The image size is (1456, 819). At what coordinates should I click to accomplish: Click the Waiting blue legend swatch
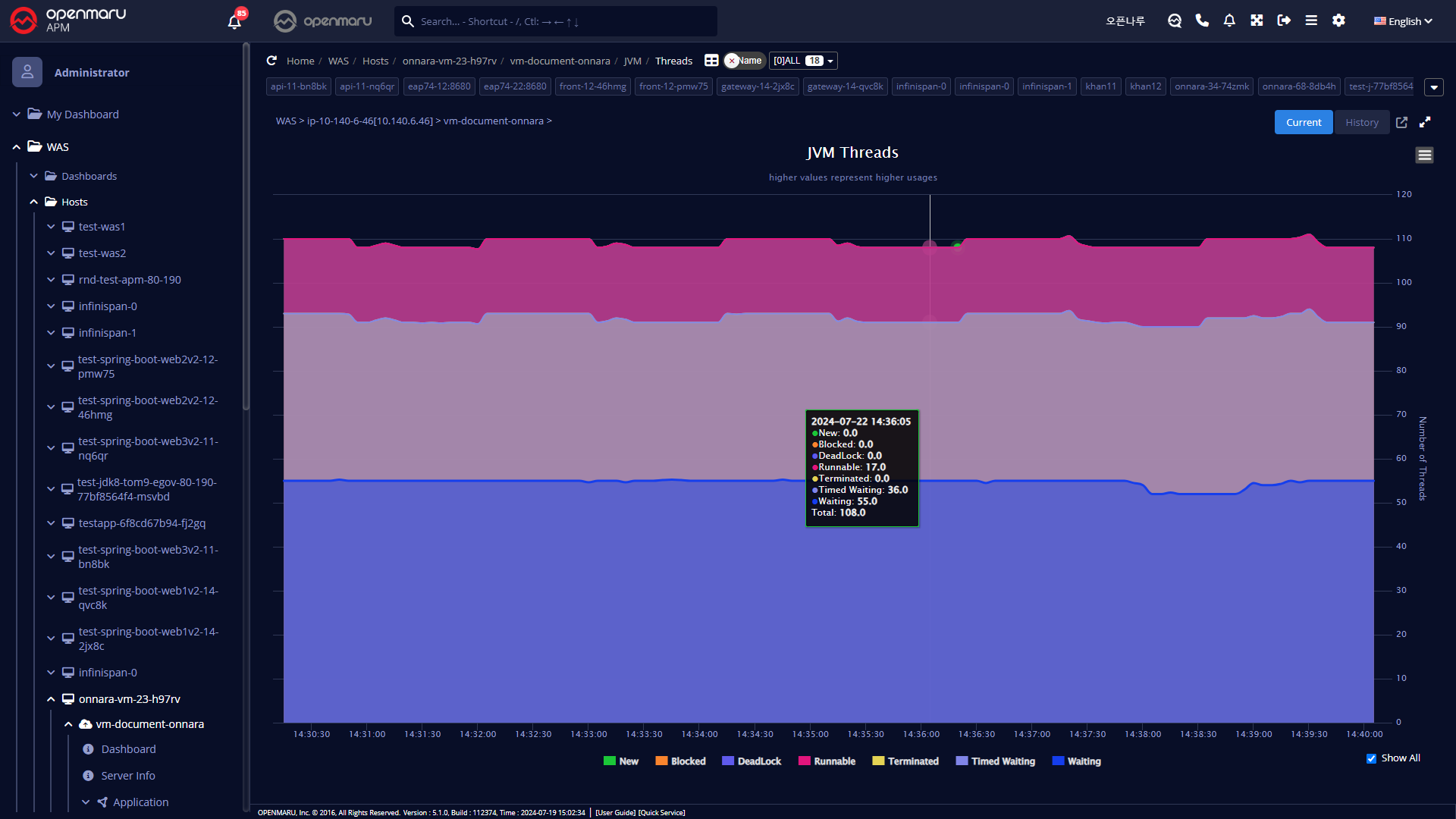(1058, 761)
